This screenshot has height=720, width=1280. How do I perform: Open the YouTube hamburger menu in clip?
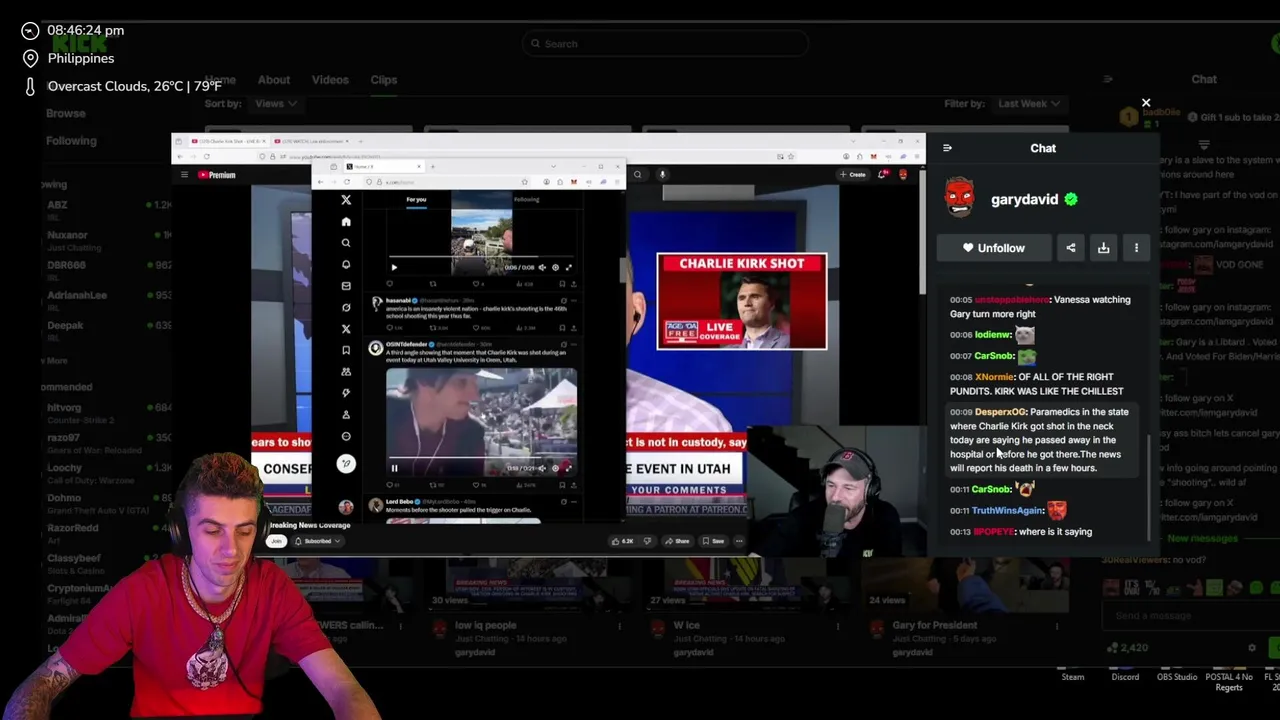[184, 175]
